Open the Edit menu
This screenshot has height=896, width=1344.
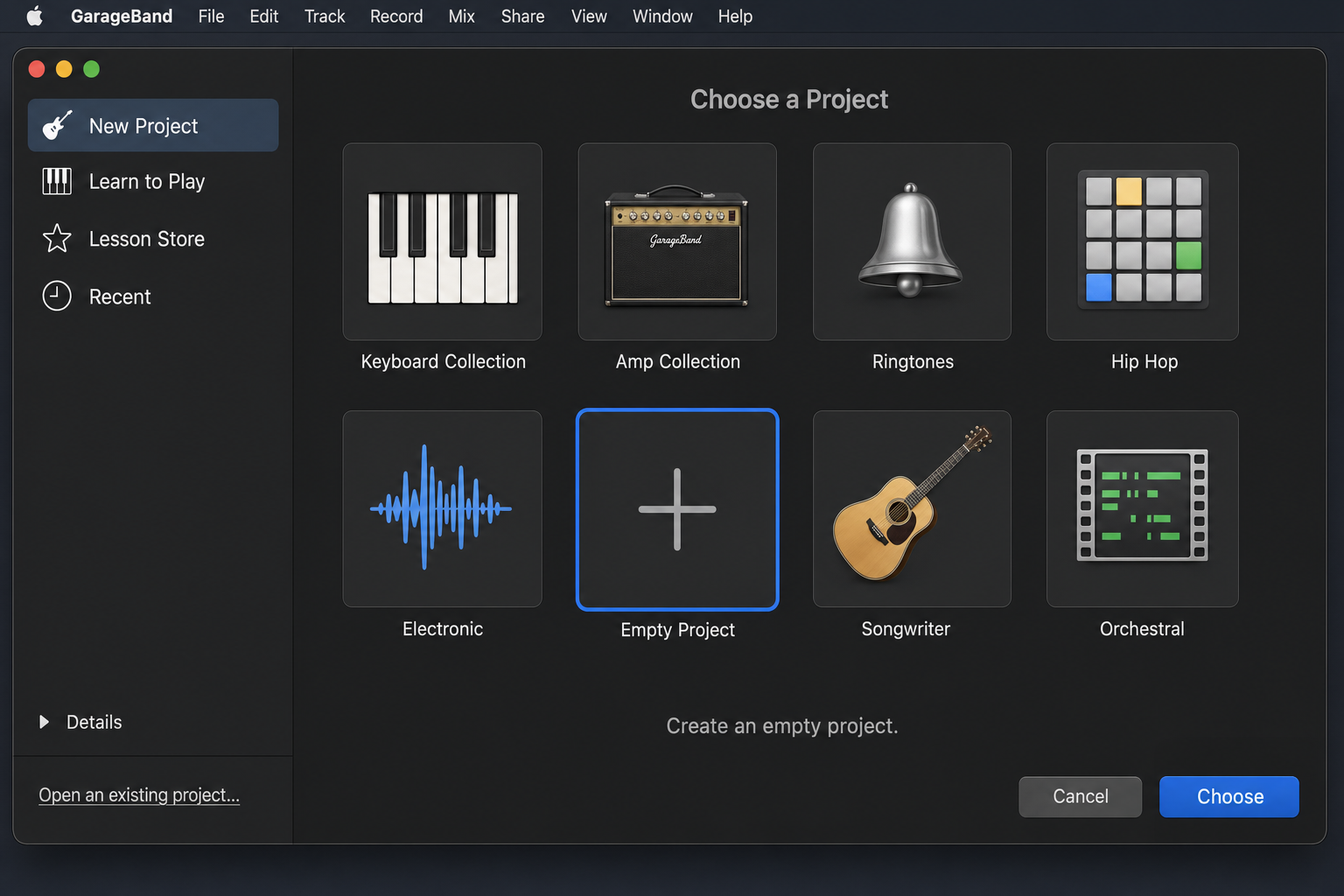point(263,16)
